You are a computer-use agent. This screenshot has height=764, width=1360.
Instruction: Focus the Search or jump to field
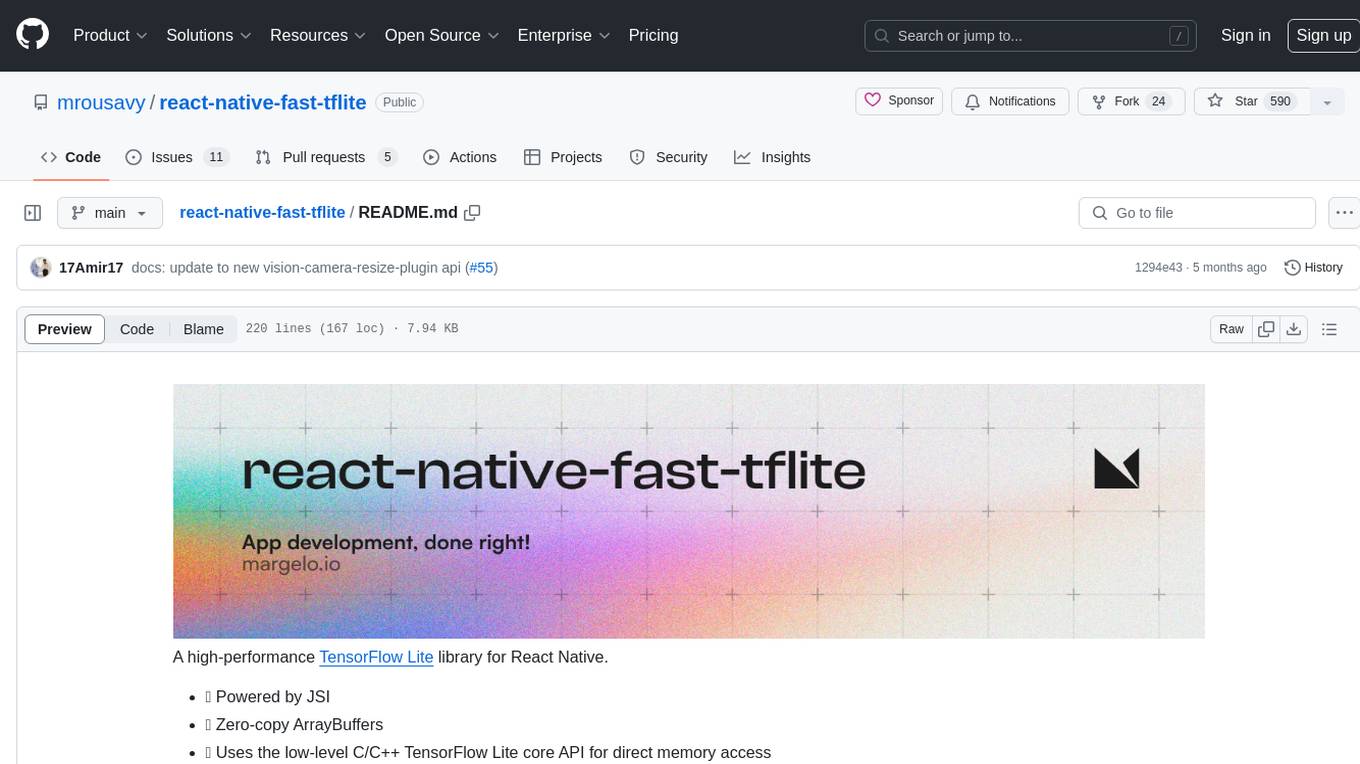[1030, 35]
